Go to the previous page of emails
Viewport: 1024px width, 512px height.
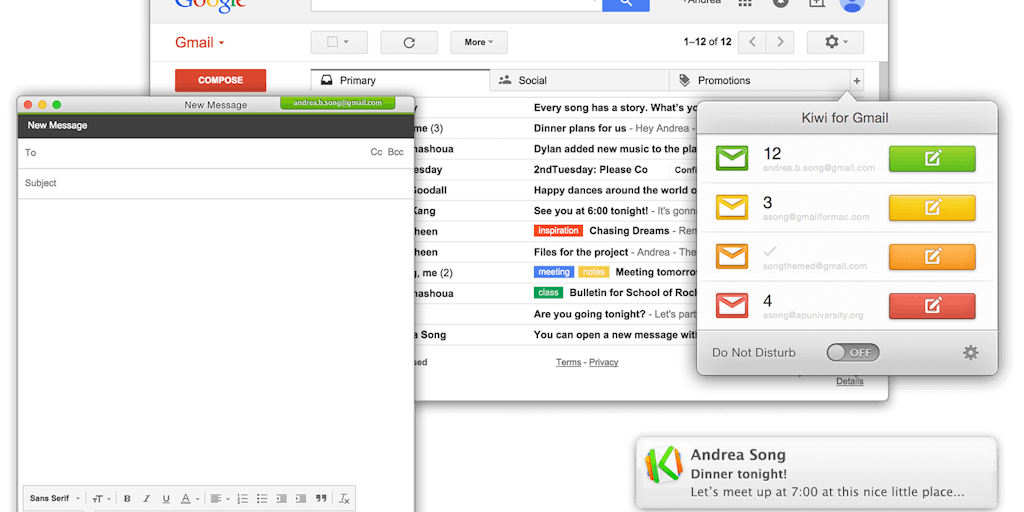pos(752,42)
